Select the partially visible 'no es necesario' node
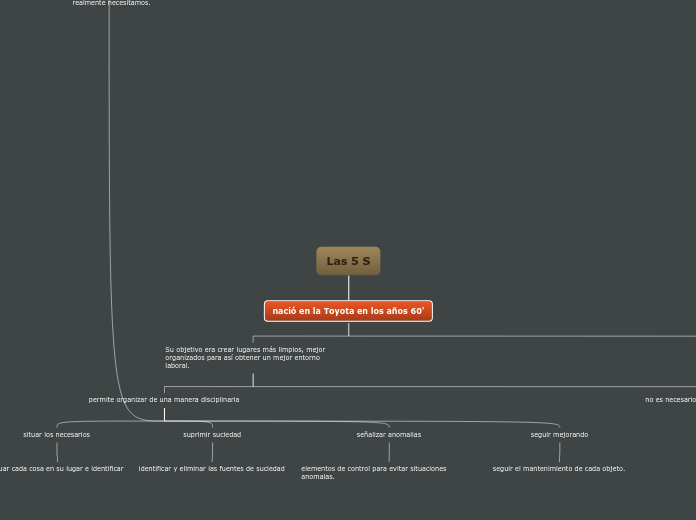Image resolution: width=696 pixels, height=520 pixels. tap(670, 400)
